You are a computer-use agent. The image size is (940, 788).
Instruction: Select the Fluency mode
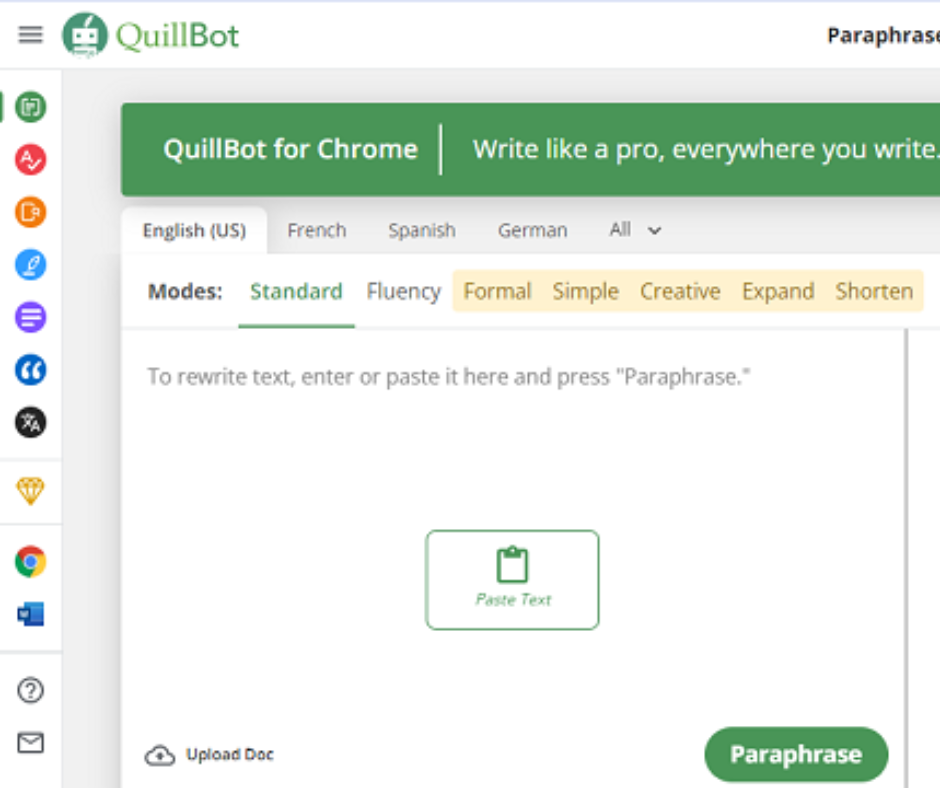click(x=403, y=291)
